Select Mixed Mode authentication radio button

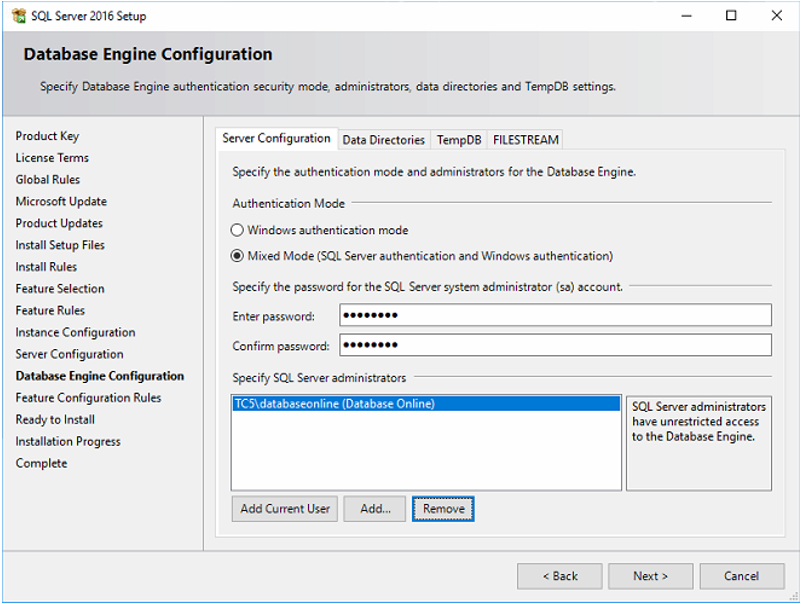click(237, 256)
